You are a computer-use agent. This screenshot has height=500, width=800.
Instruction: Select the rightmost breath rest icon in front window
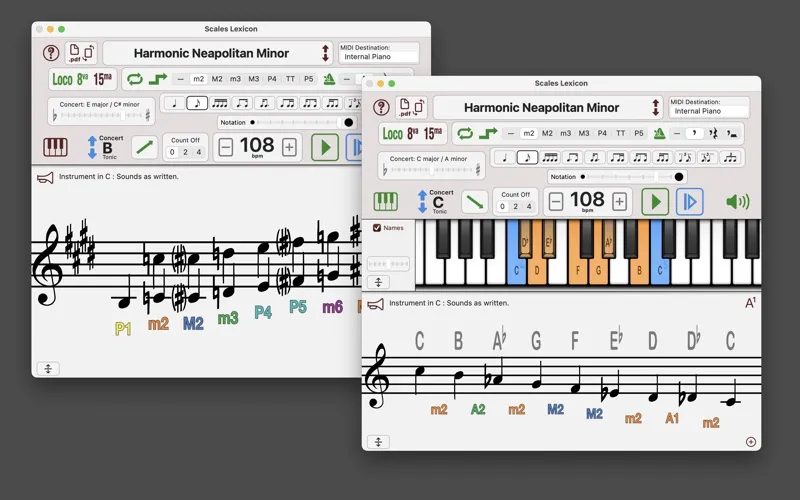click(x=732, y=134)
